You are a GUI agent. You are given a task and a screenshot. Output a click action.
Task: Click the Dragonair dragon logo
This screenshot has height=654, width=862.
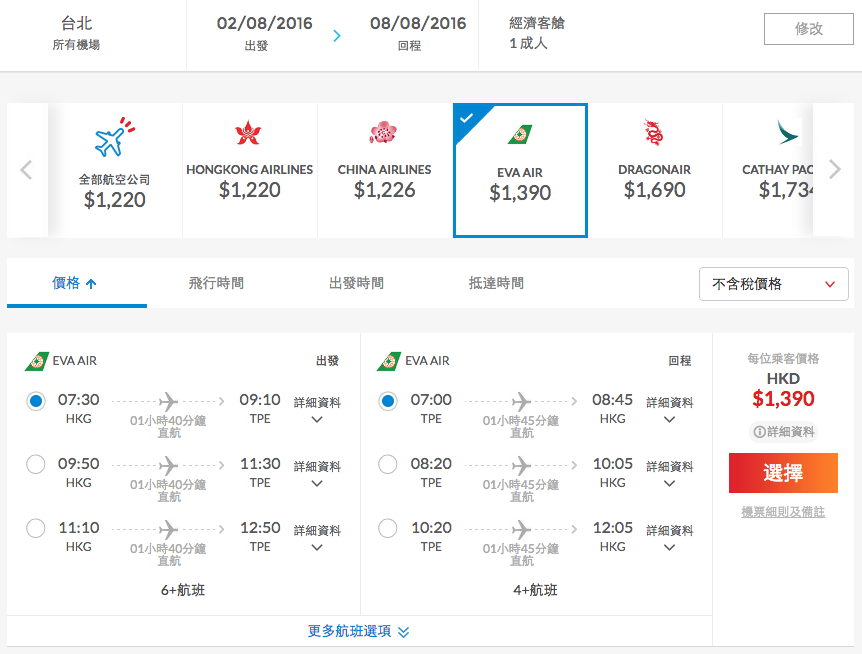tap(653, 132)
